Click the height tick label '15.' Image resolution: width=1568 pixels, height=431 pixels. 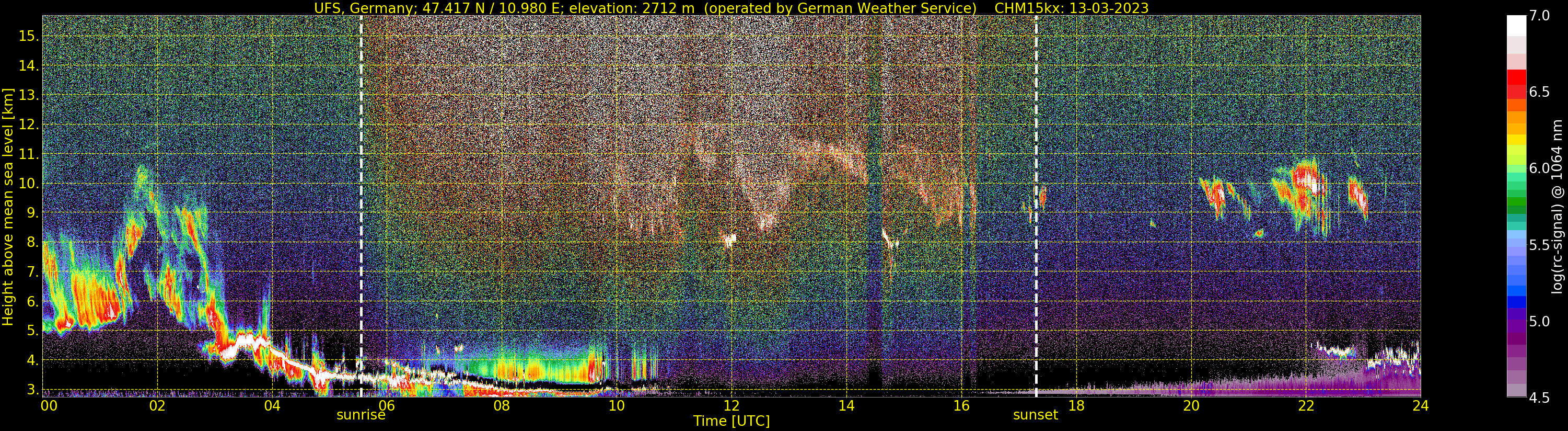[x=29, y=36]
